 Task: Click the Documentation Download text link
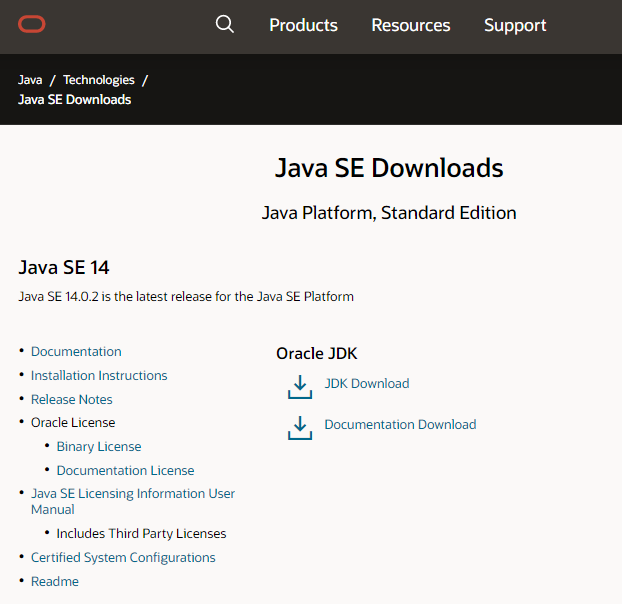(400, 424)
